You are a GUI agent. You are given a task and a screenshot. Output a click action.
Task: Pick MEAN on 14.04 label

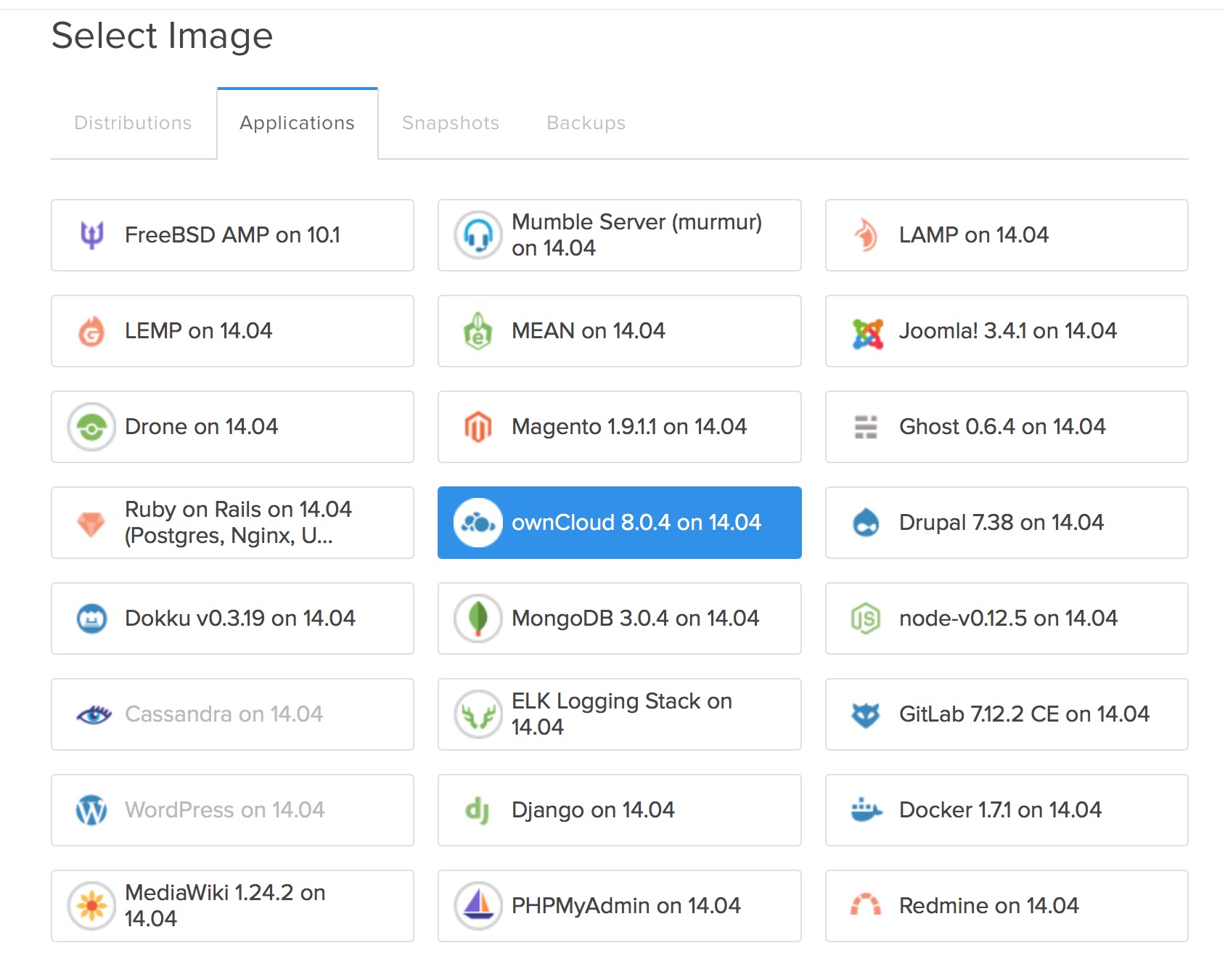pos(589,331)
